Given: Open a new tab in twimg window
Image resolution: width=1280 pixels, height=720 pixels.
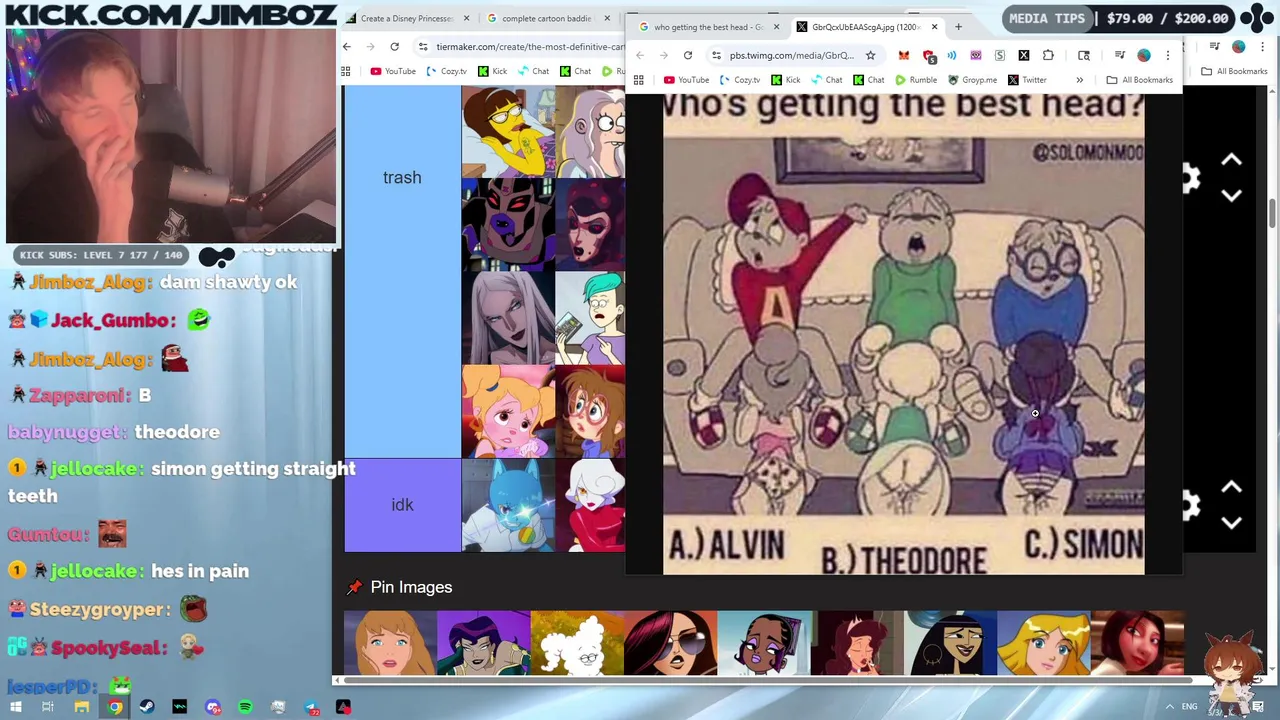Looking at the screenshot, I should tap(958, 27).
